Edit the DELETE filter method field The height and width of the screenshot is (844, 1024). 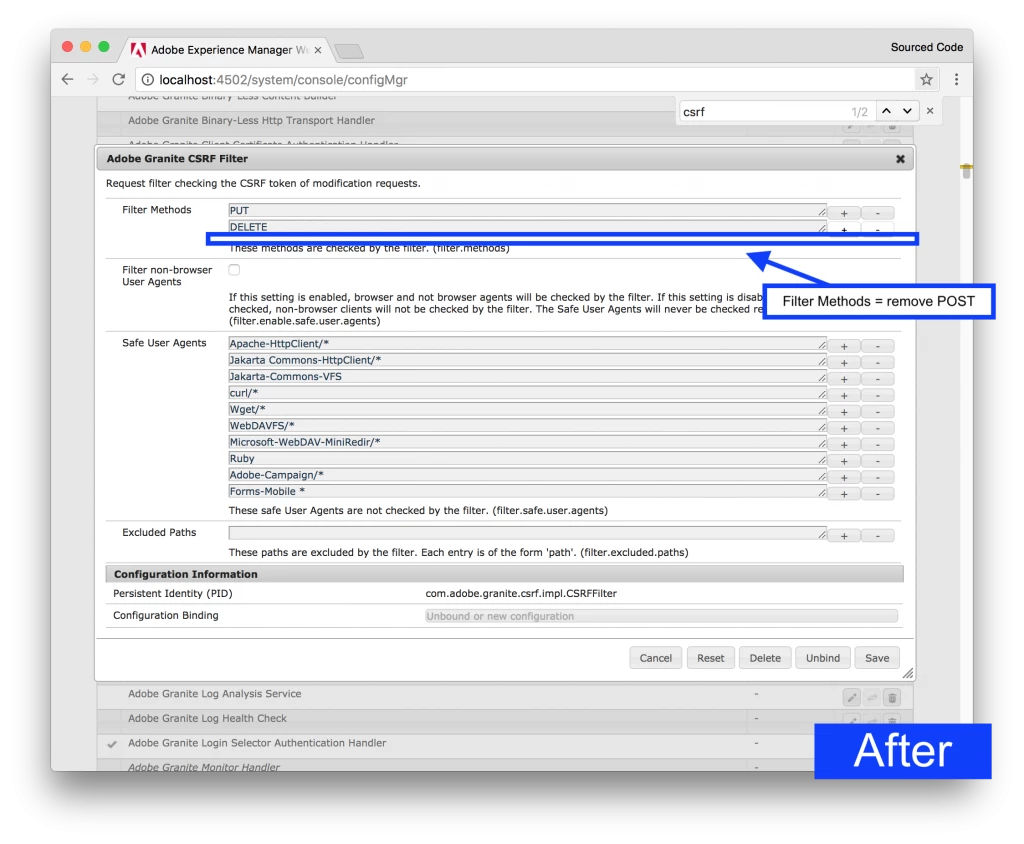tap(527, 227)
